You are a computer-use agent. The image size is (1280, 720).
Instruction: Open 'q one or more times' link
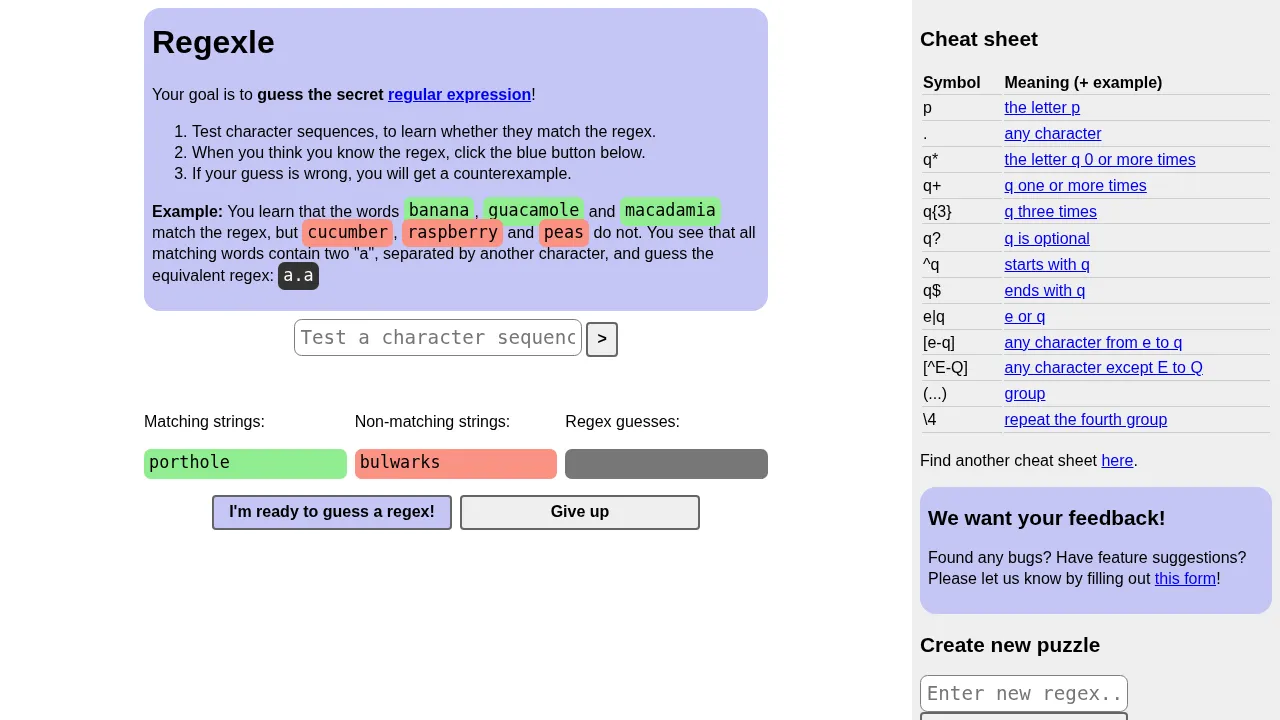(x=1075, y=186)
